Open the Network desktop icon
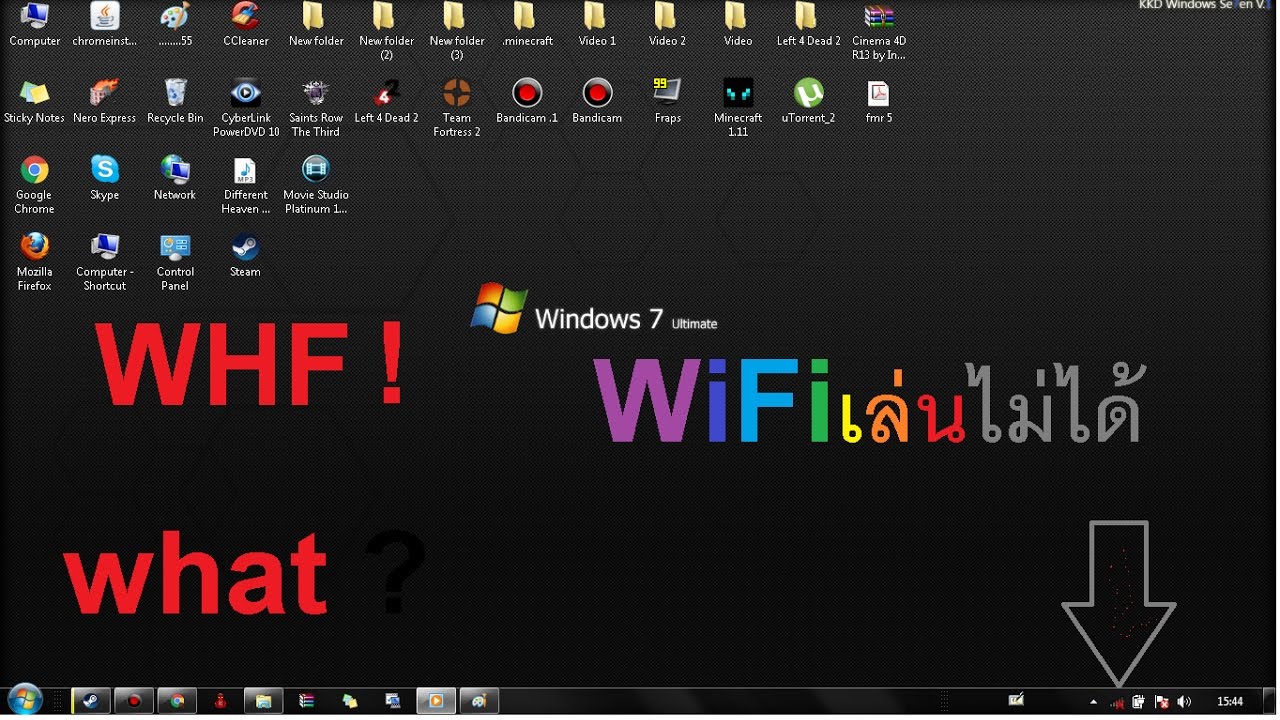This screenshot has width=1280, height=720. click(x=175, y=179)
